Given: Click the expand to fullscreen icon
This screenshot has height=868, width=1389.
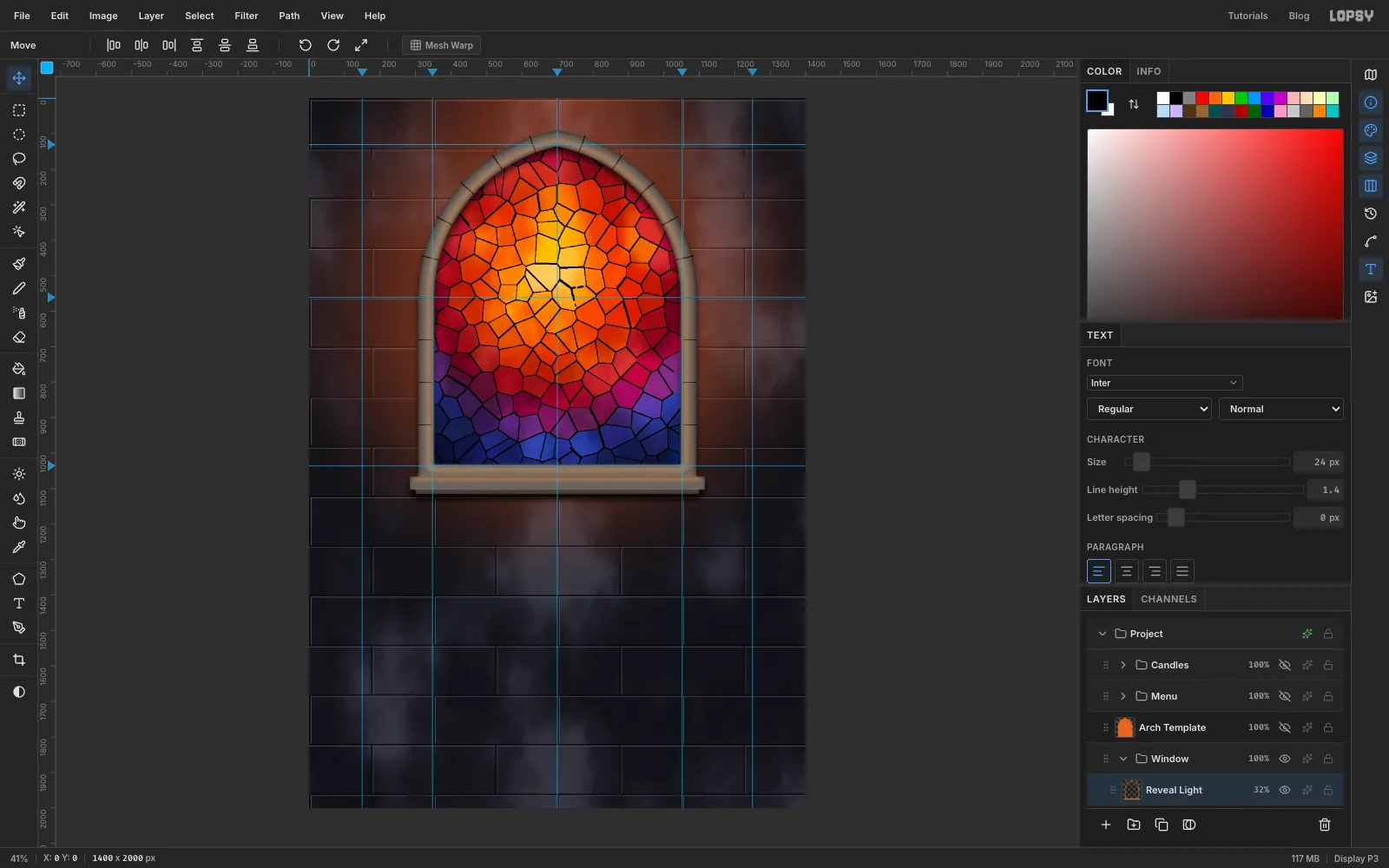Looking at the screenshot, I should pos(361,45).
